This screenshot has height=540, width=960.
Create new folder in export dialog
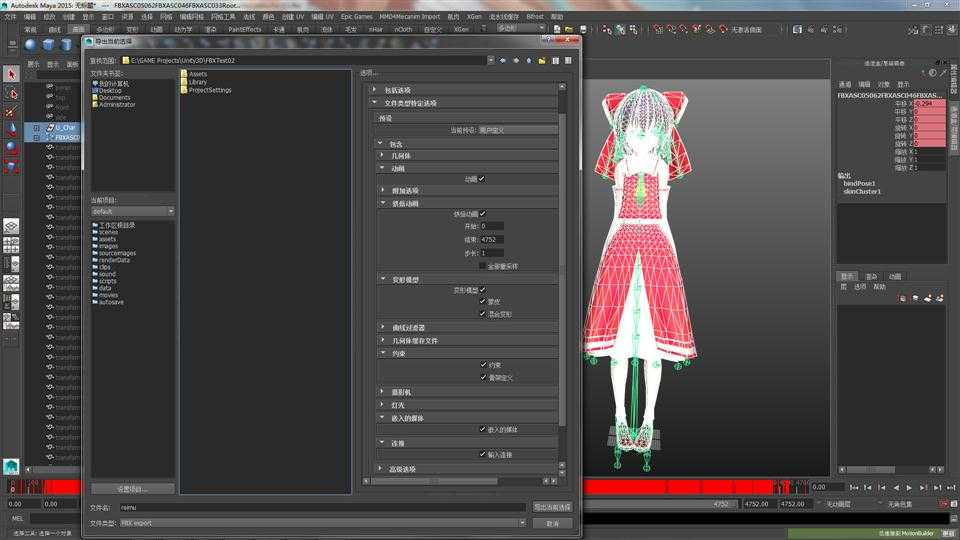pyautogui.click(x=542, y=61)
